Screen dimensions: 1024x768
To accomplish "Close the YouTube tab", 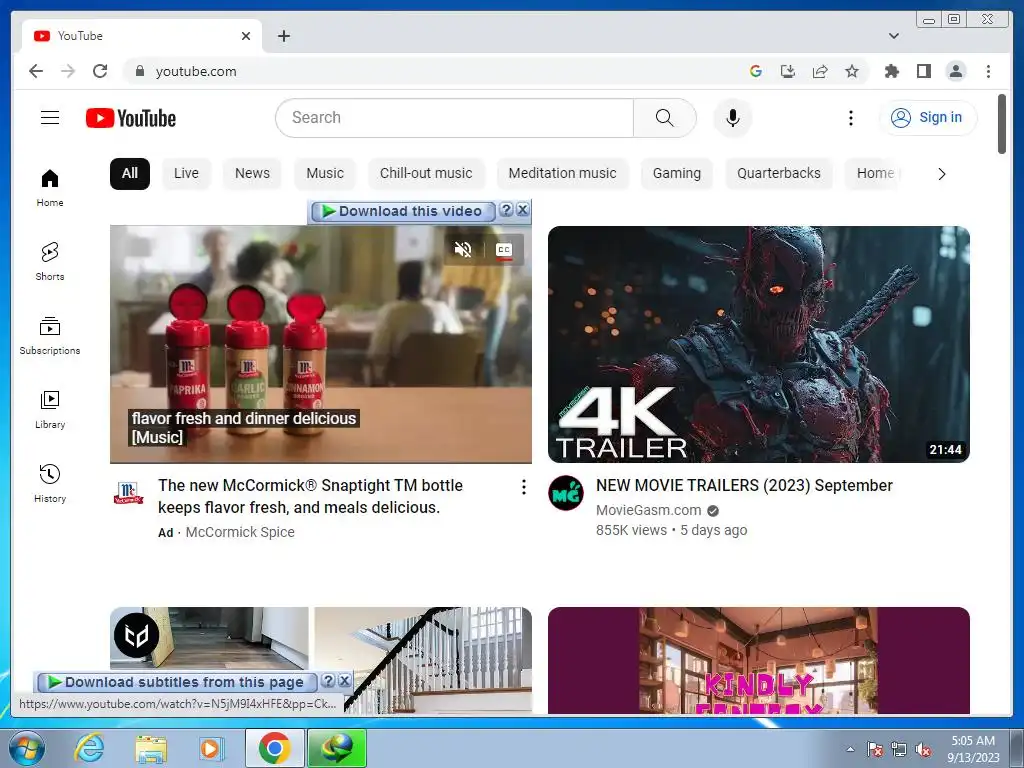I will 246,36.
